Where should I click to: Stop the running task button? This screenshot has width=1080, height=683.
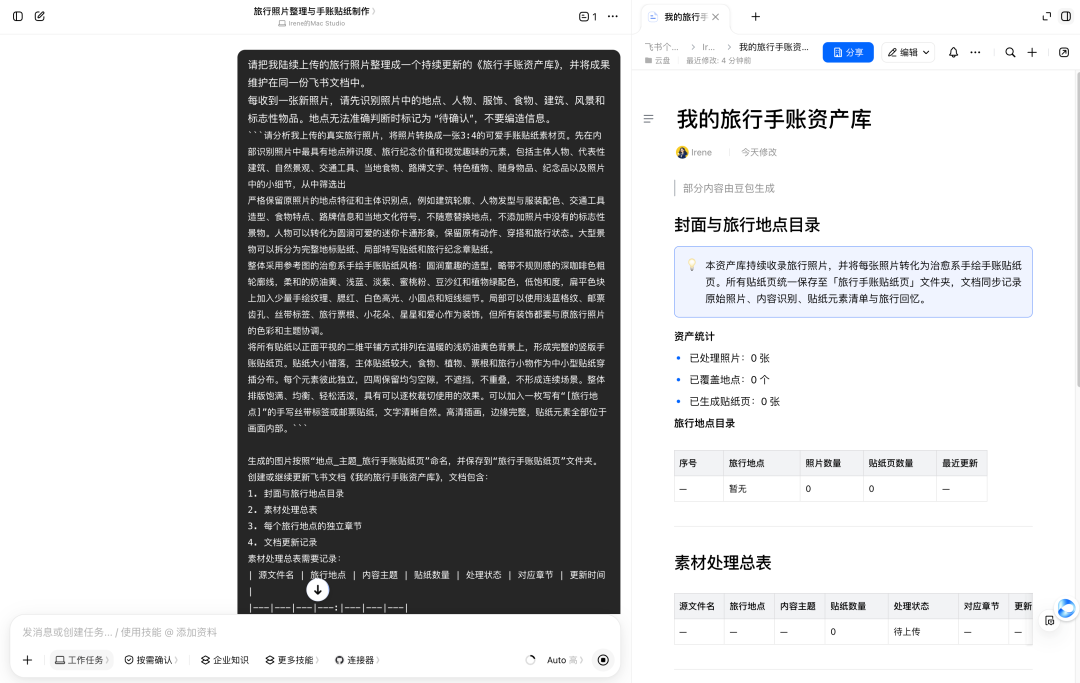point(603,660)
